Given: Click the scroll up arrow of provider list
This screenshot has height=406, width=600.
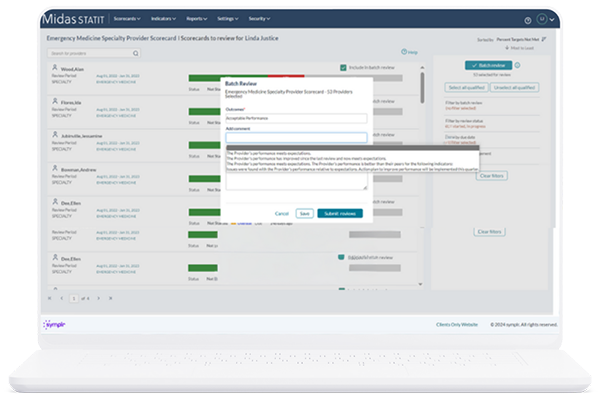Looking at the screenshot, I should tap(422, 68).
